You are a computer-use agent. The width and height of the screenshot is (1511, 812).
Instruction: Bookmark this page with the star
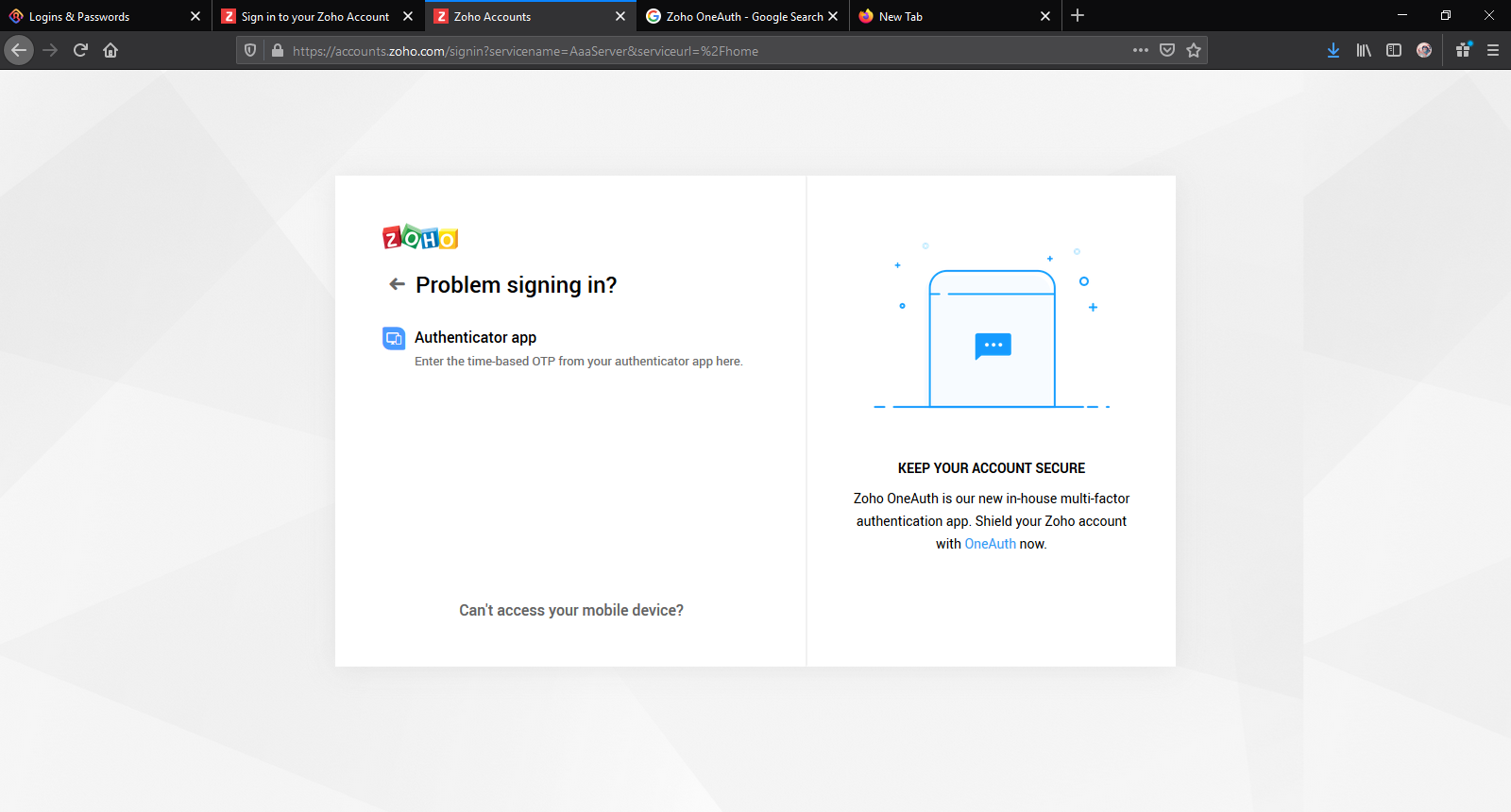tap(1194, 50)
